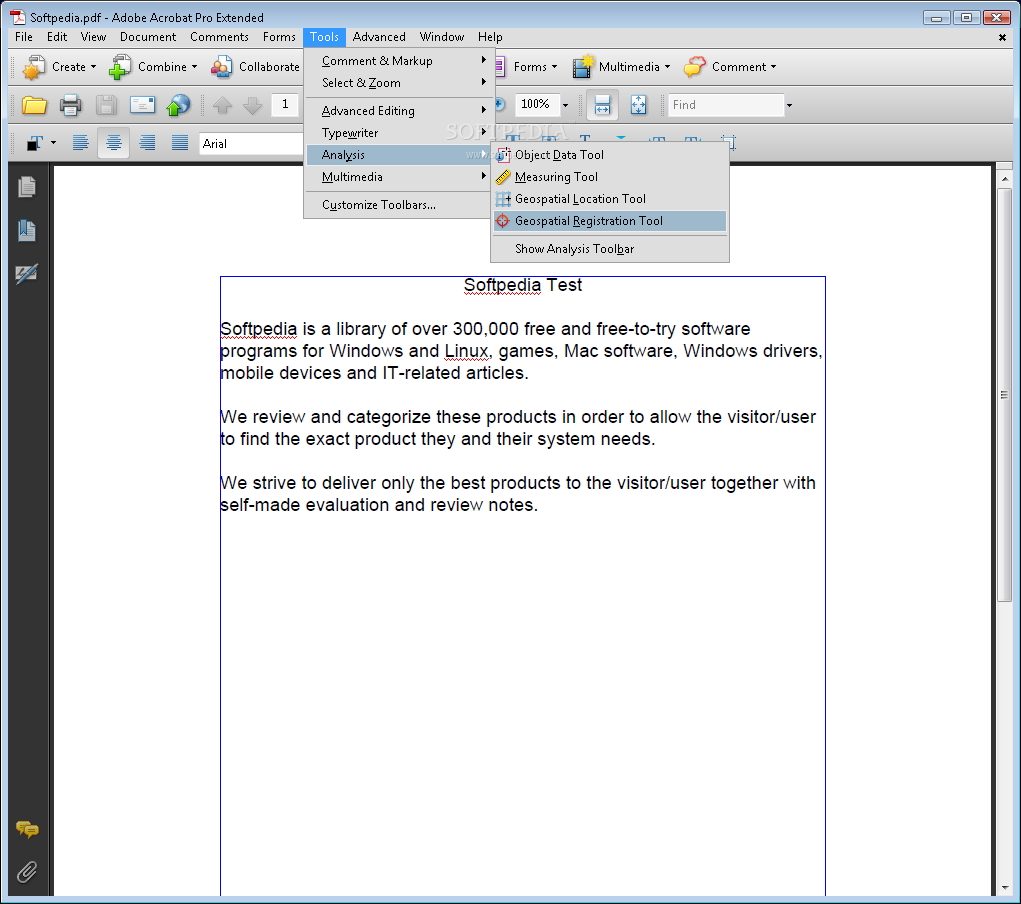Viewport: 1021px width, 904px height.
Task: Open the Signatures panel icon
Action: pyautogui.click(x=27, y=273)
